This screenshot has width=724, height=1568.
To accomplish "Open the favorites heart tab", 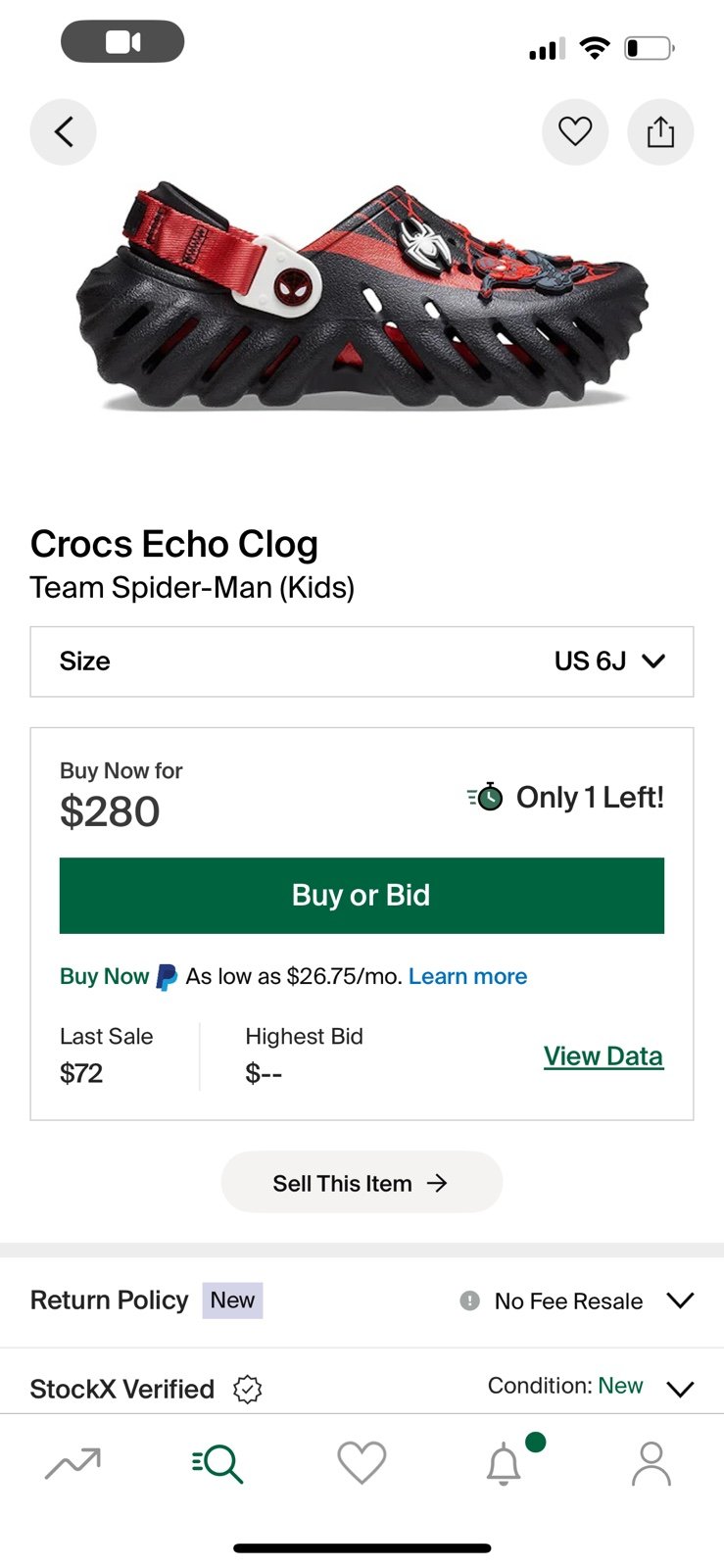I will (362, 1463).
